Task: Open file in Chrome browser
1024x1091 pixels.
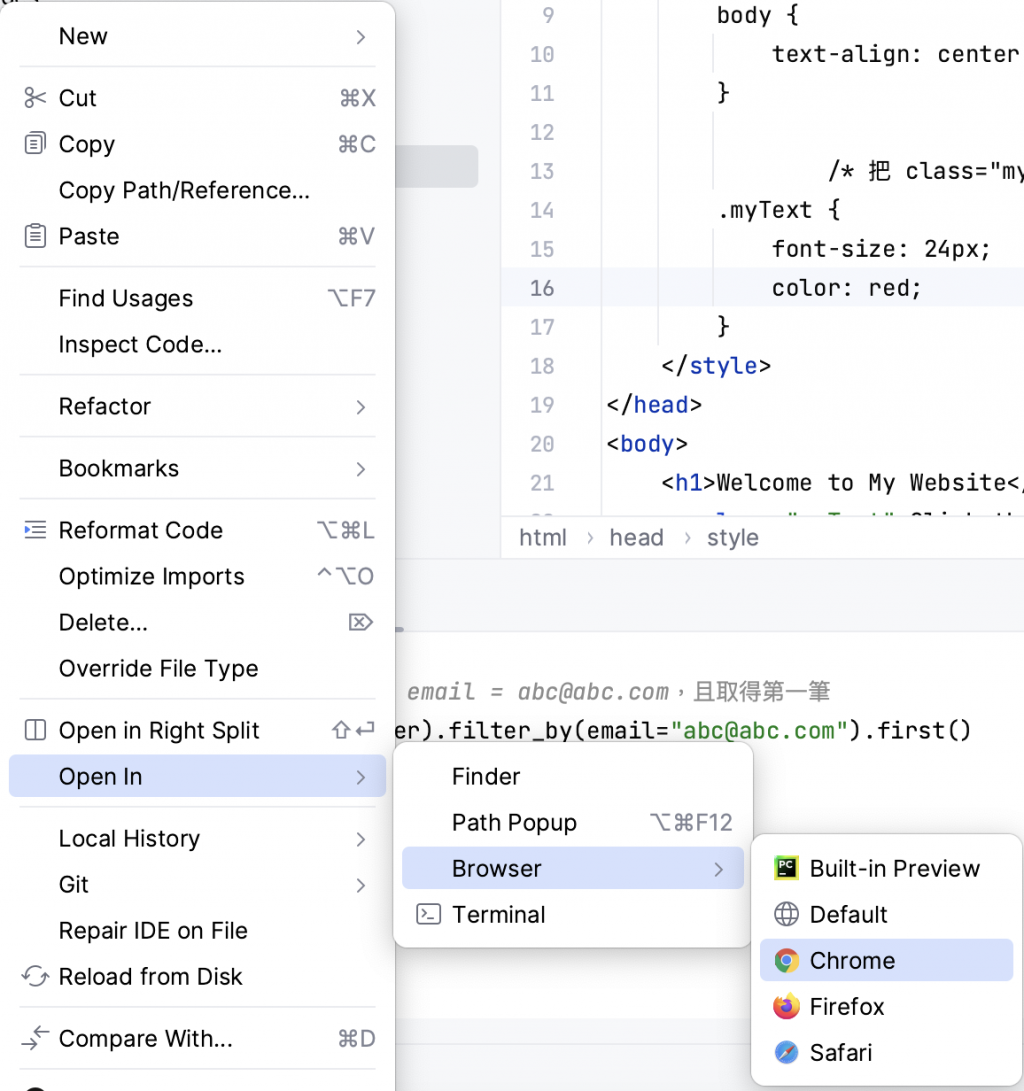Action: click(852, 961)
